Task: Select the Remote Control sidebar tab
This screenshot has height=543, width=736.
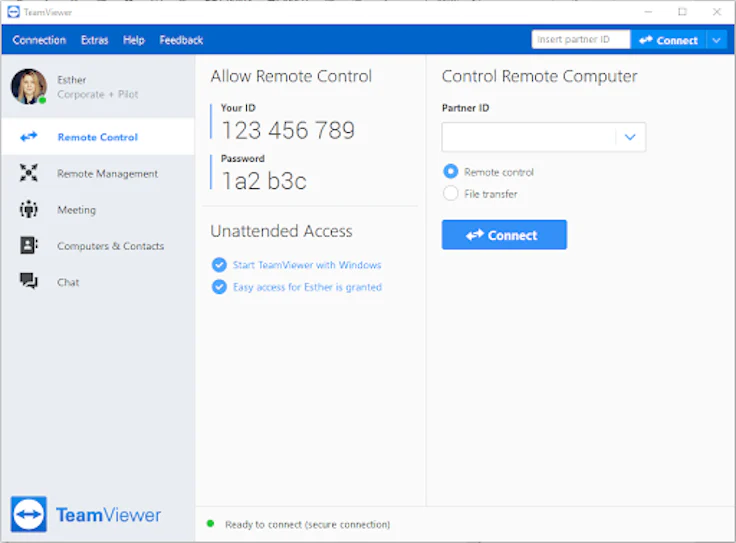Action: coord(98,137)
